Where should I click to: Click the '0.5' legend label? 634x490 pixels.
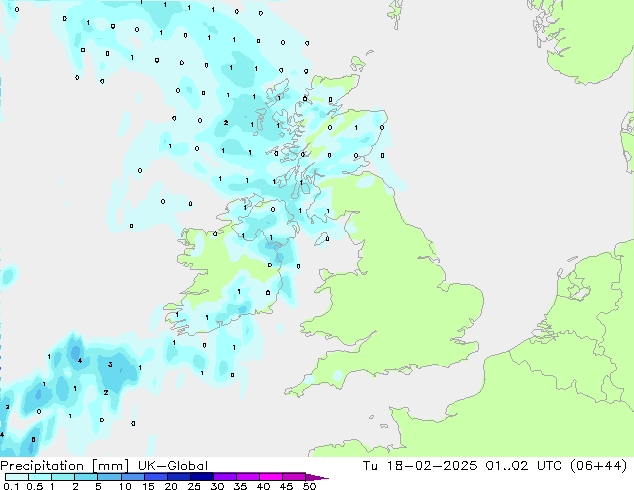[x=35, y=486]
